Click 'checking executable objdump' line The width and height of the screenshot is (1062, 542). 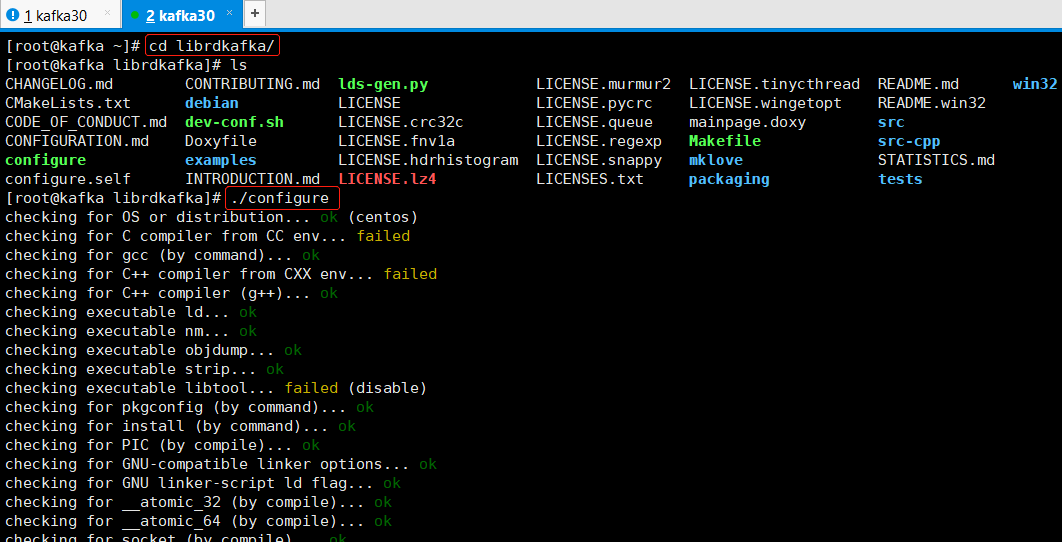(x=153, y=350)
